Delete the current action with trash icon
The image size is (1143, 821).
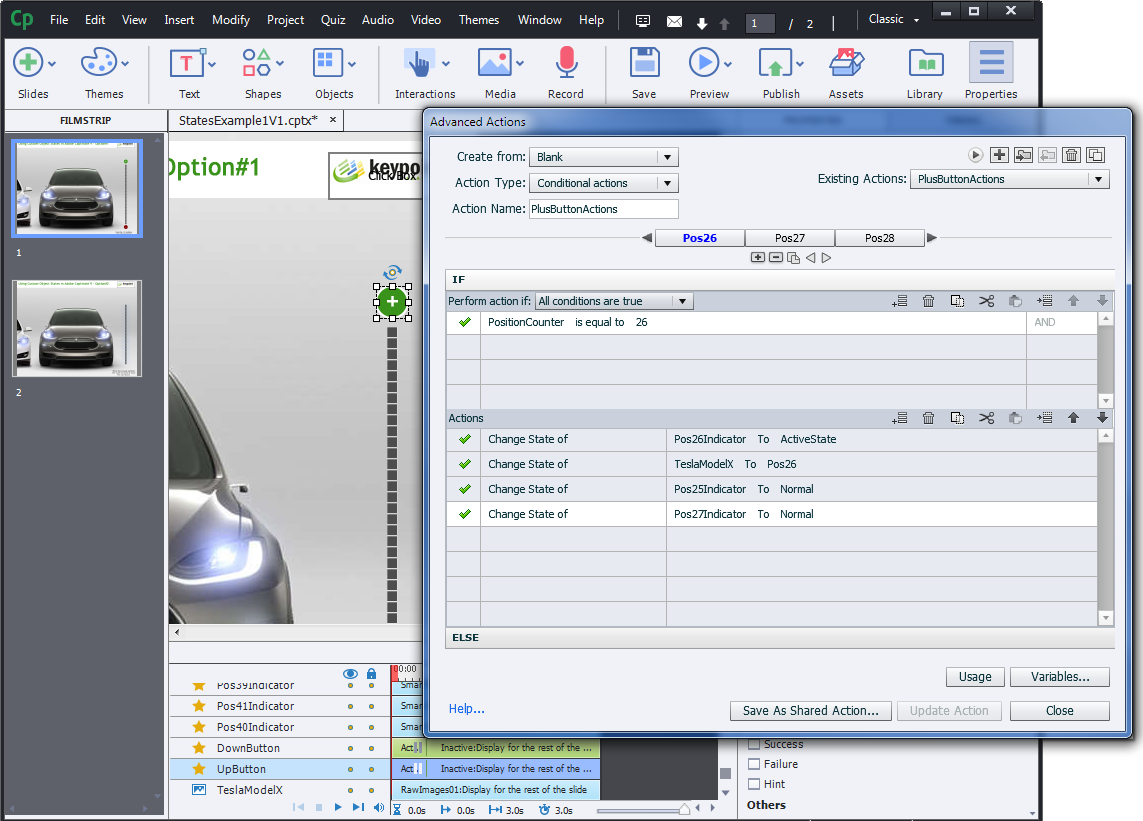[1071, 155]
